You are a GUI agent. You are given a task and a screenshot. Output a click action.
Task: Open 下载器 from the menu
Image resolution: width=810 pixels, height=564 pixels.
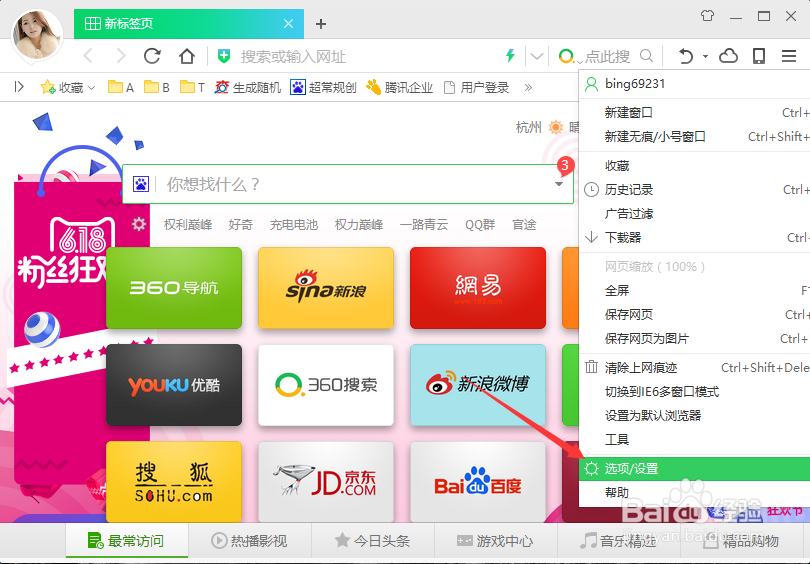694,238
